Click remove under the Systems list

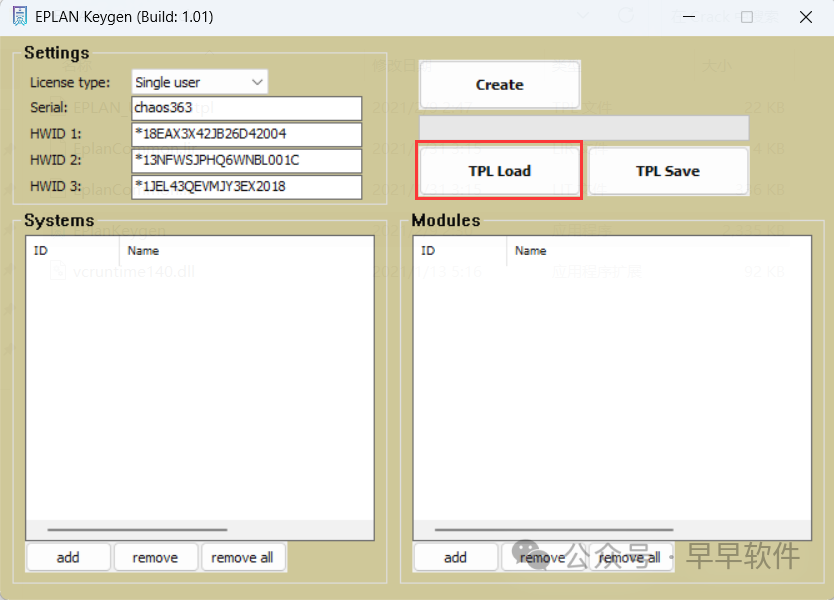click(155, 557)
